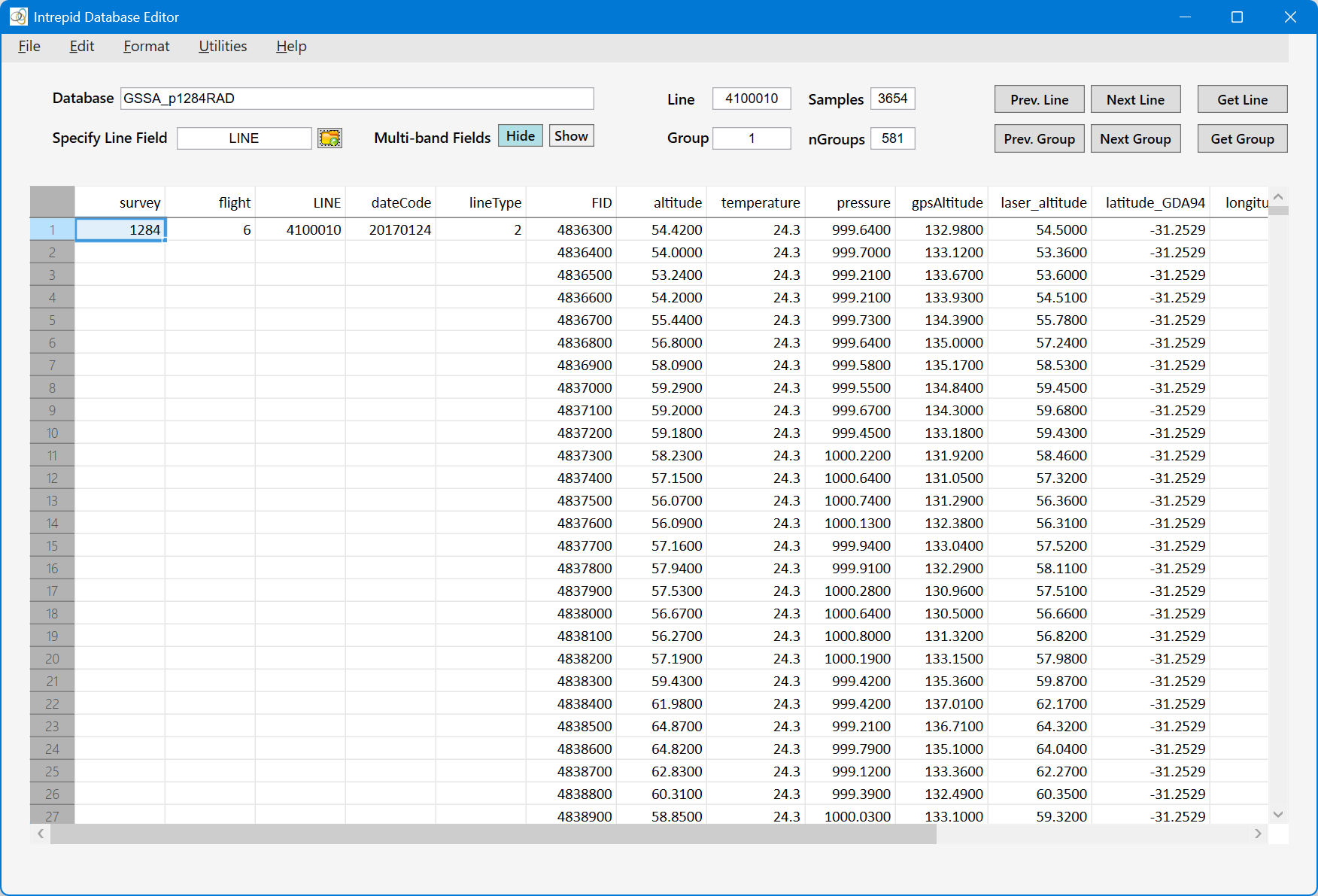Viewport: 1318px width, 896px height.
Task: Select row header 20
Action: point(53,658)
